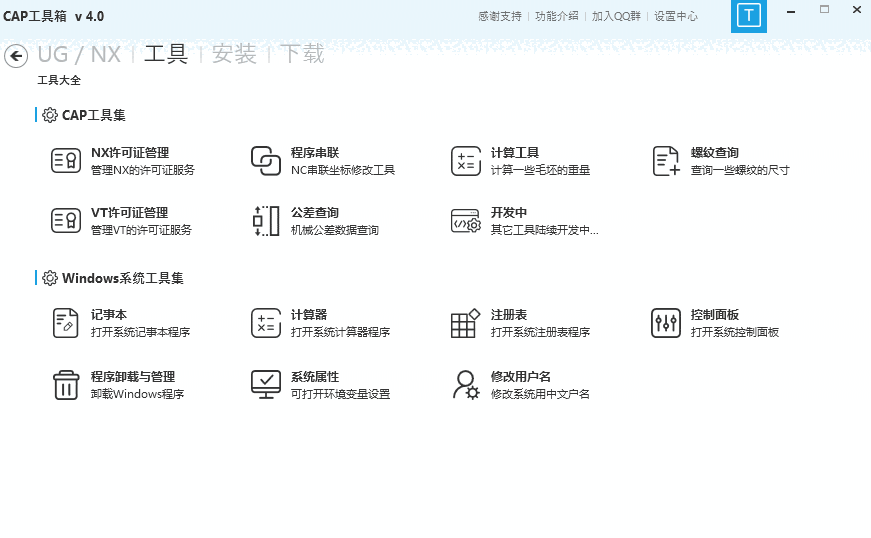
Task: Click the description 查询一些螺纹的尺寸
Action: 740,170
